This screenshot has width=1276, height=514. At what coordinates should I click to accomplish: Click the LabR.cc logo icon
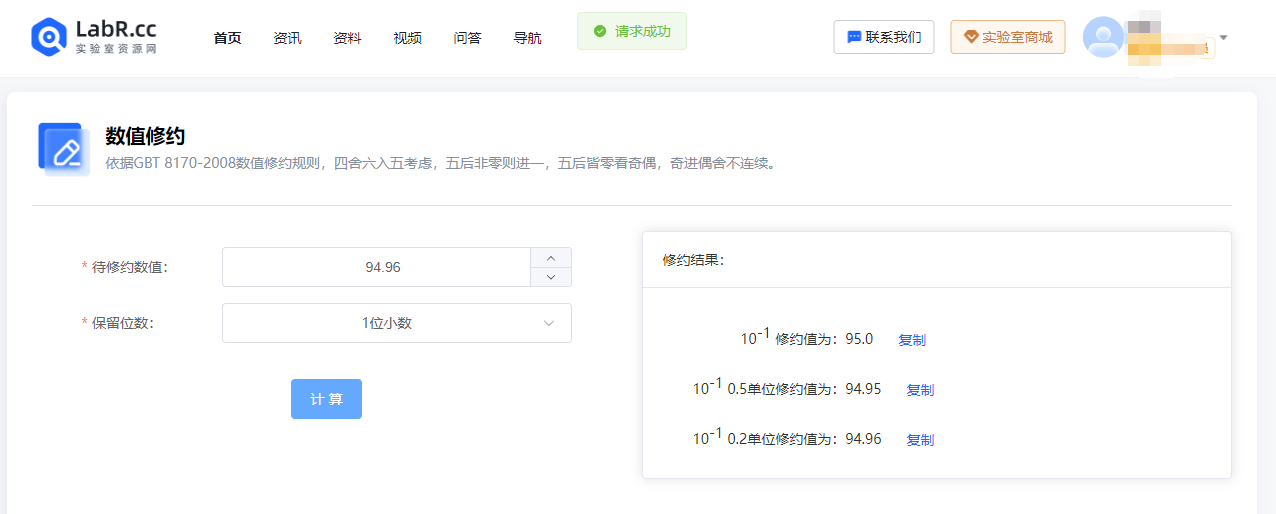pyautogui.click(x=48, y=37)
